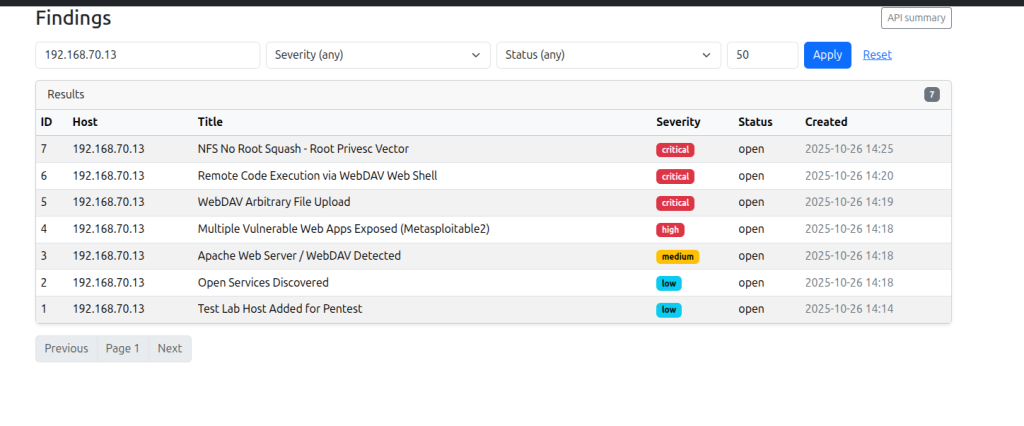Select the Page 1 pagination item

point(123,349)
